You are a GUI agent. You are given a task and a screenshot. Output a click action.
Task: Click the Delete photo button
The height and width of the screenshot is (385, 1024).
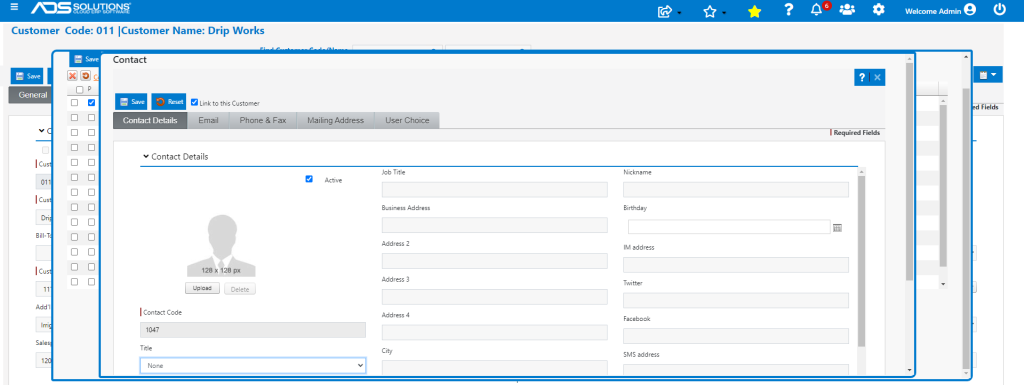240,289
